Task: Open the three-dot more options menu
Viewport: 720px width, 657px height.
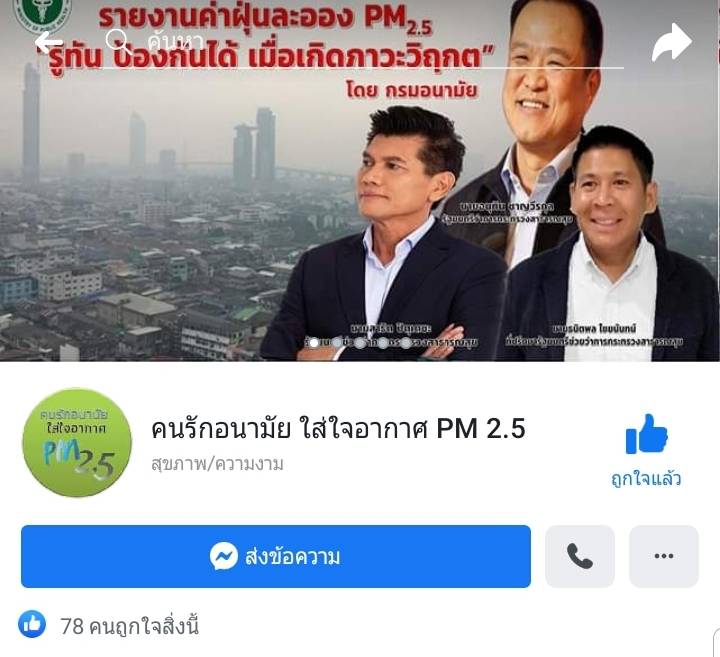Action: point(664,556)
